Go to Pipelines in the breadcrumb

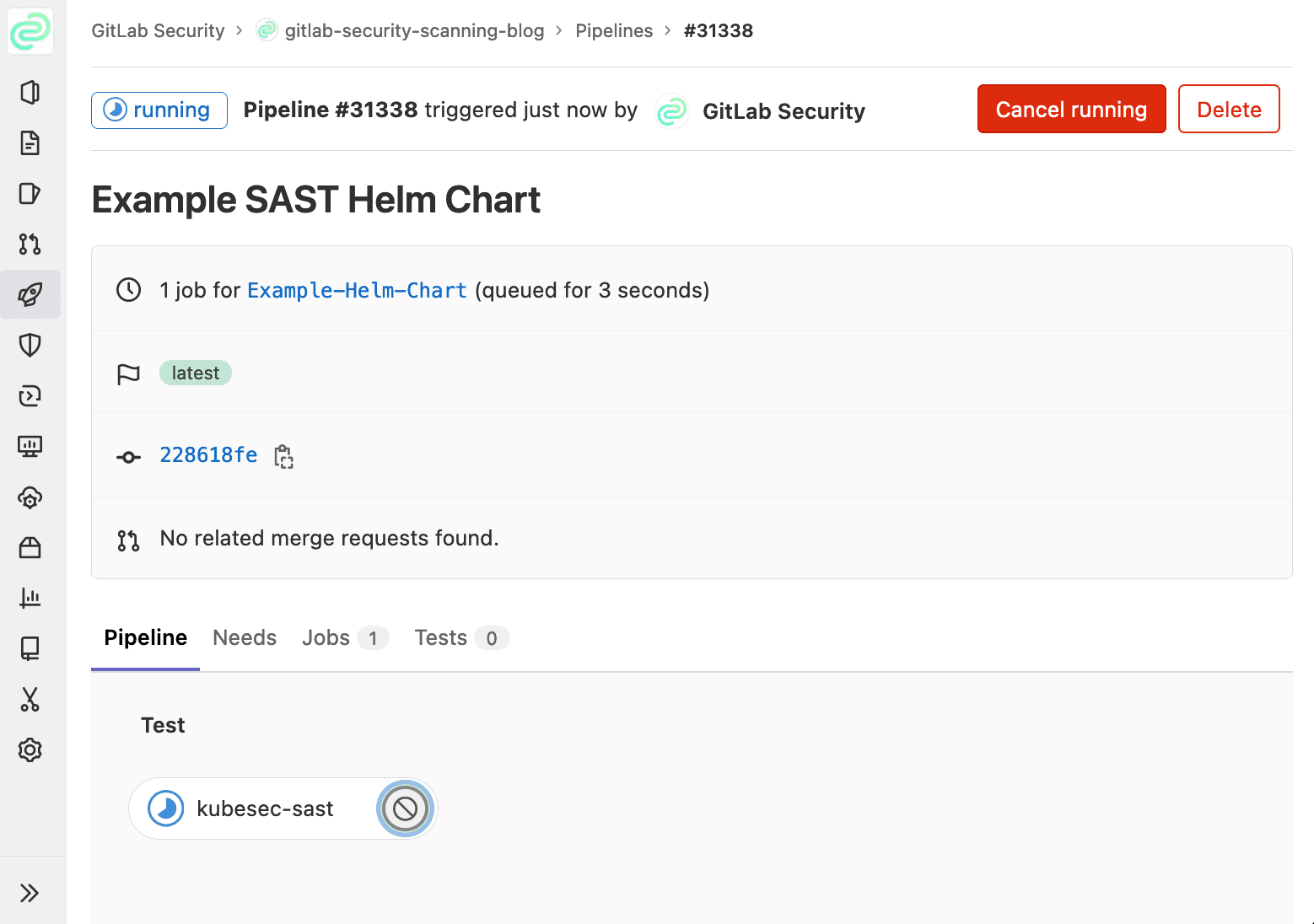click(x=614, y=31)
